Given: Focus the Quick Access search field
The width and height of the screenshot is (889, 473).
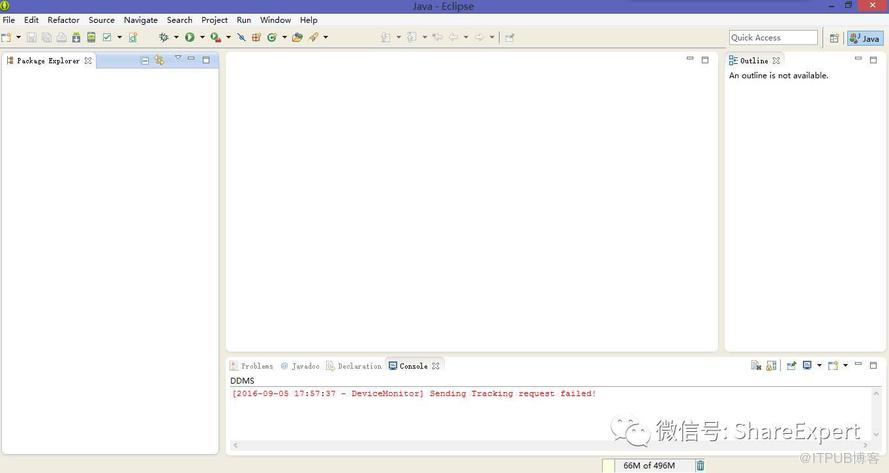Looking at the screenshot, I should pos(773,37).
